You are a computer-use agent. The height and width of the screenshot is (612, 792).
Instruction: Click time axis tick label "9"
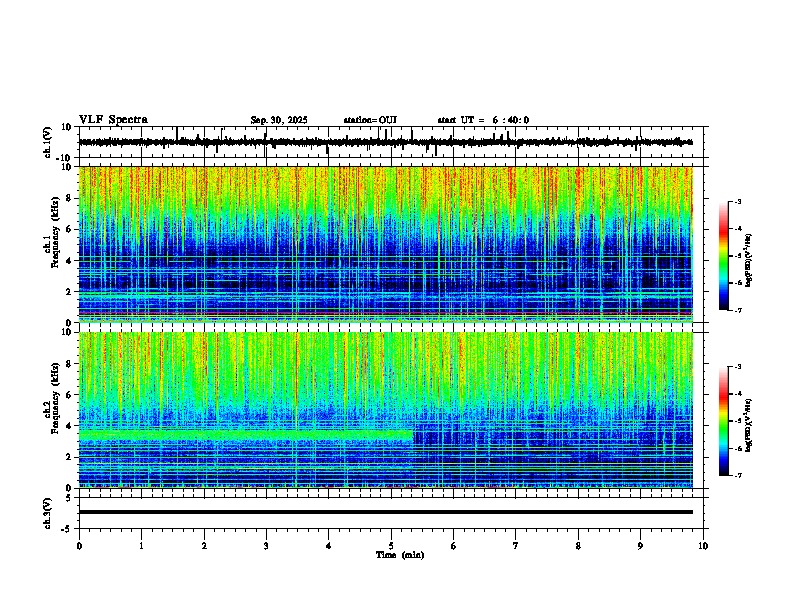640,546
